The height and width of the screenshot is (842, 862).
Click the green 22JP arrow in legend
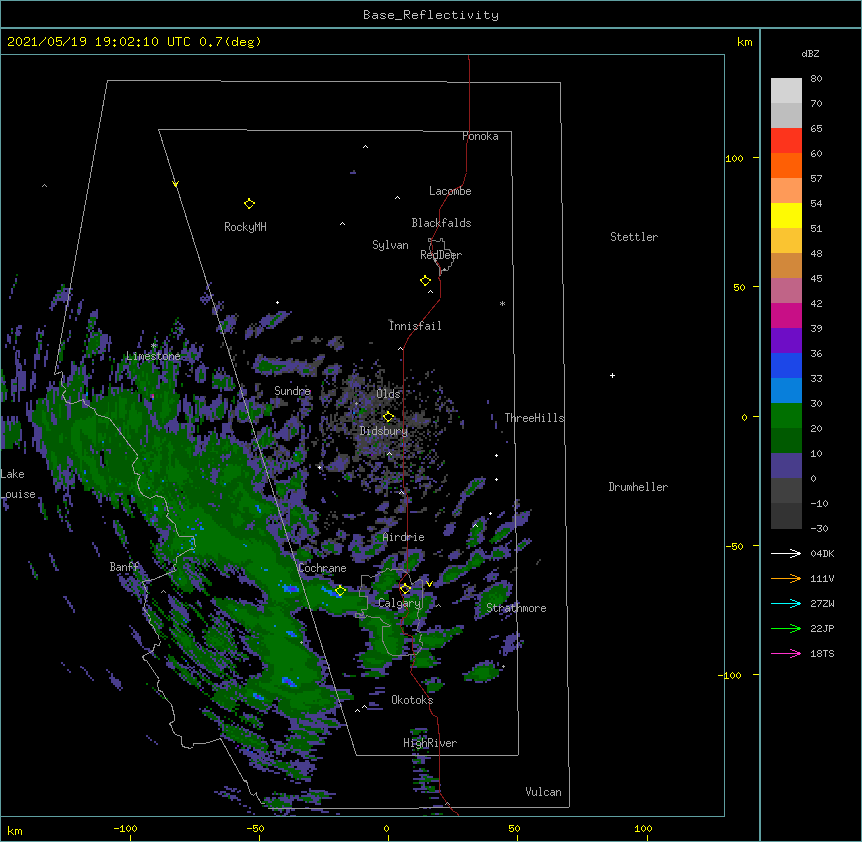[x=786, y=628]
